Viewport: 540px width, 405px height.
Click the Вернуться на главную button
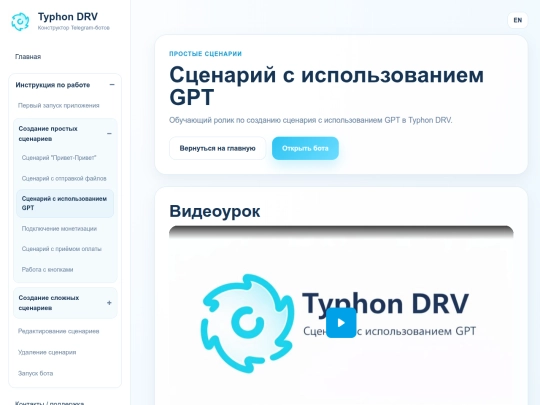217,148
